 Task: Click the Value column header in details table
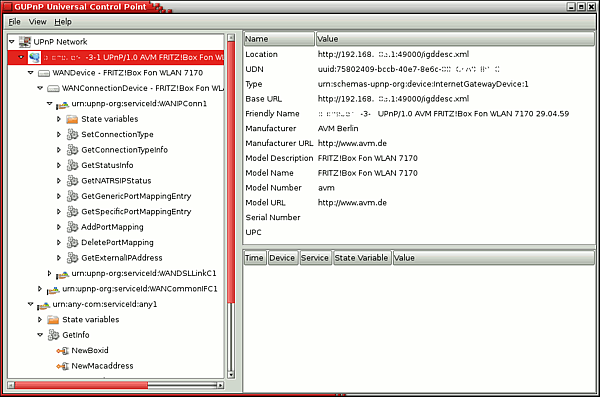click(455, 39)
